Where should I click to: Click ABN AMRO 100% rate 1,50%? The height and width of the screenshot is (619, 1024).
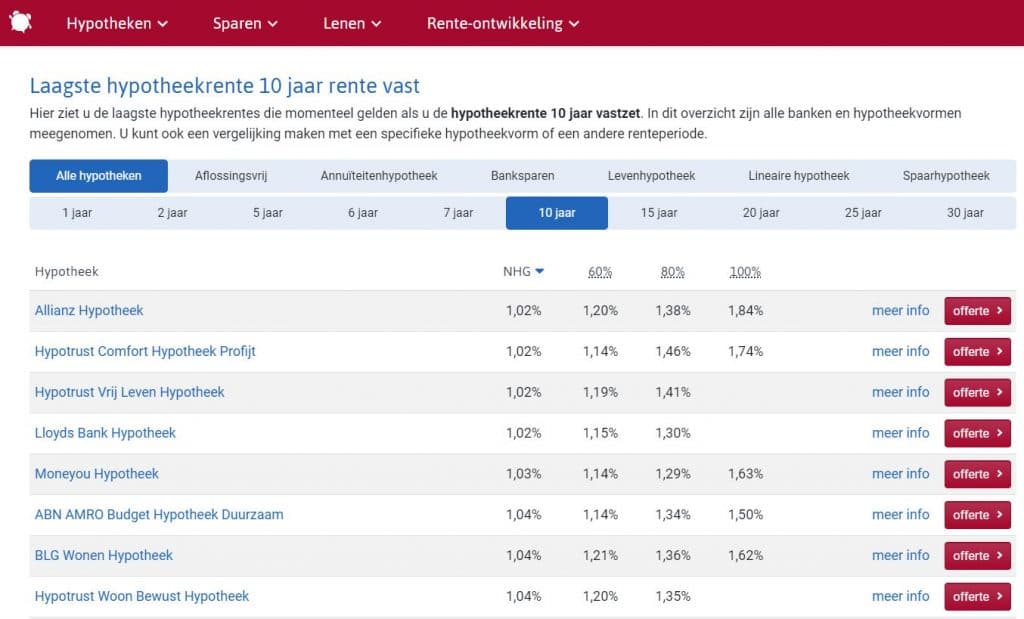click(745, 515)
